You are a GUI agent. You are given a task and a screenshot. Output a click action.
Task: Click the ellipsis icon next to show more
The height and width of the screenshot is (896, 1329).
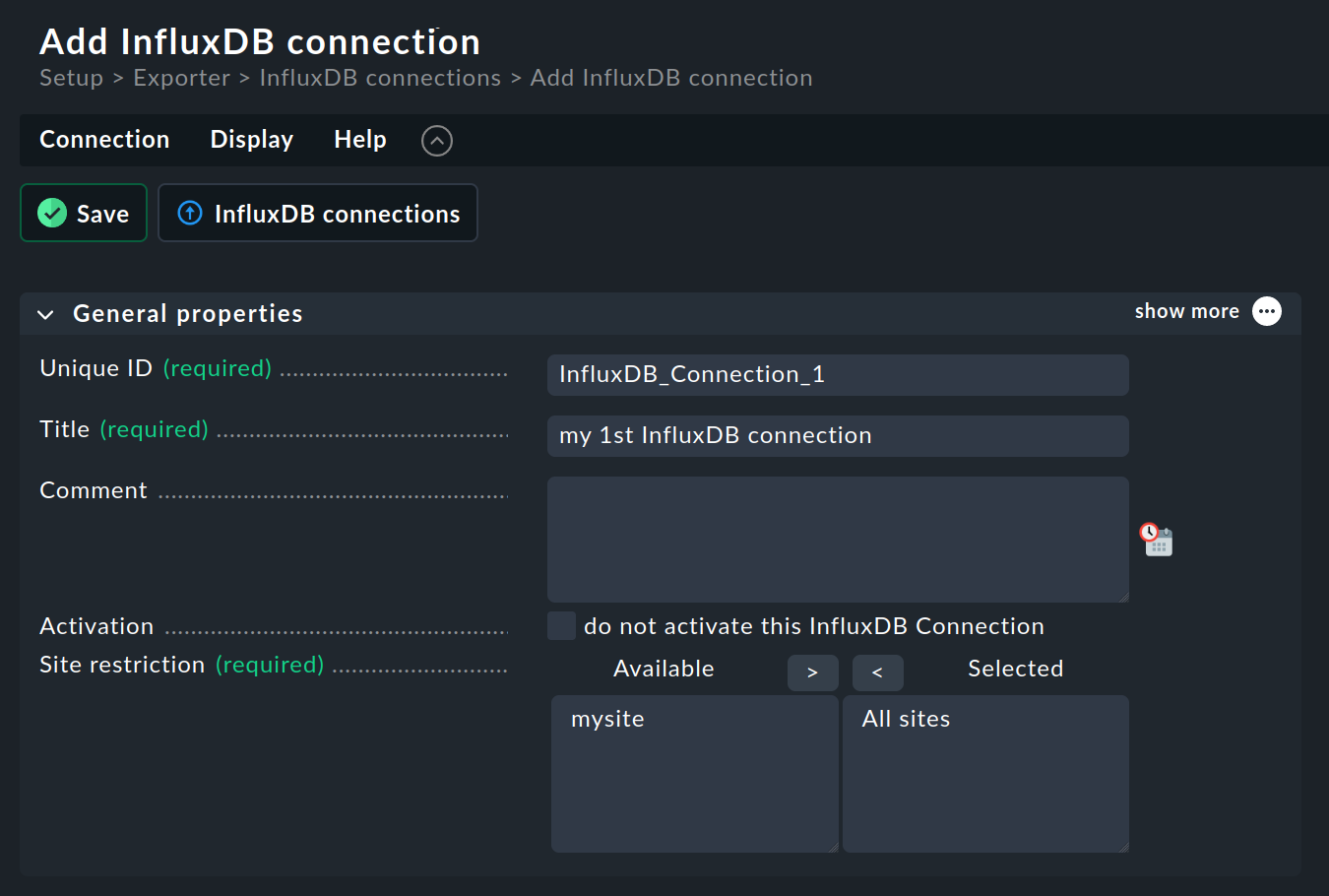coord(1267,311)
